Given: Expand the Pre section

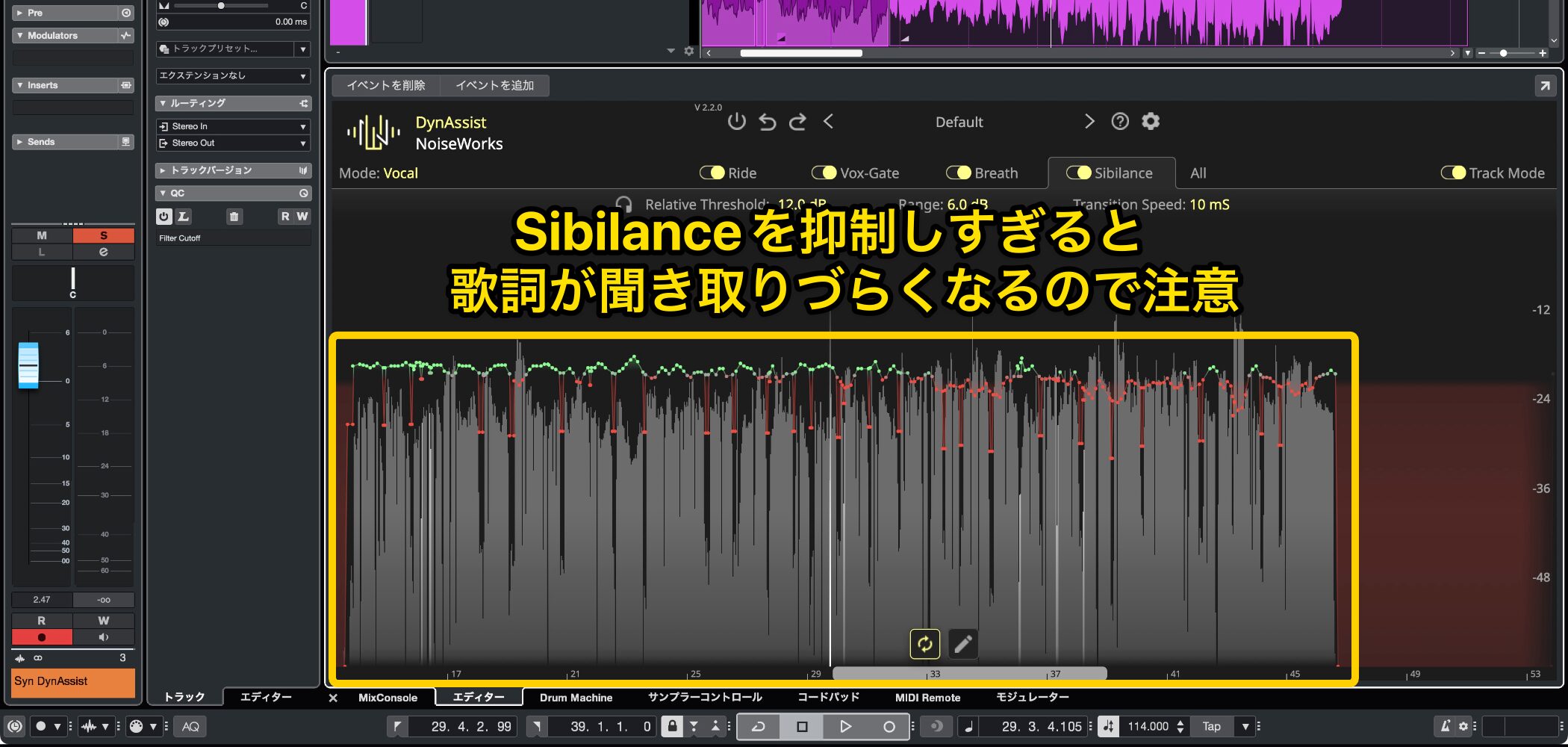Looking at the screenshot, I should click(x=20, y=13).
